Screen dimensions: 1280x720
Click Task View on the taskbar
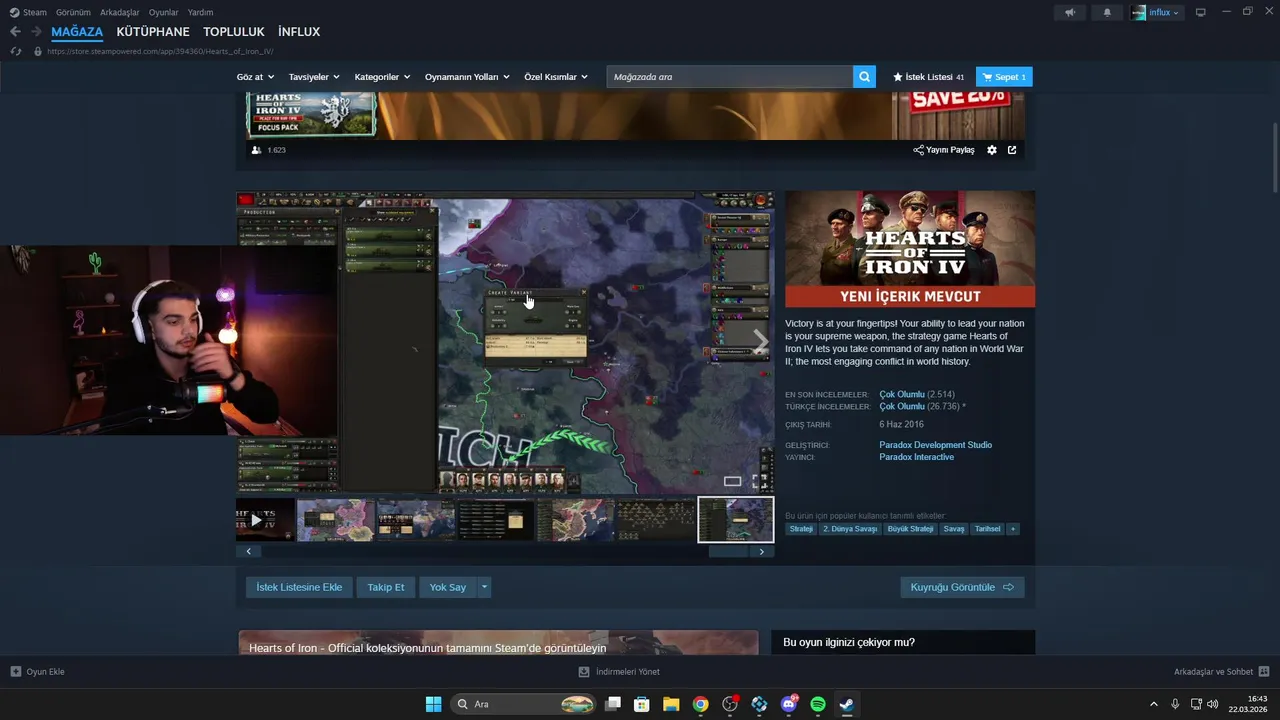tap(613, 704)
